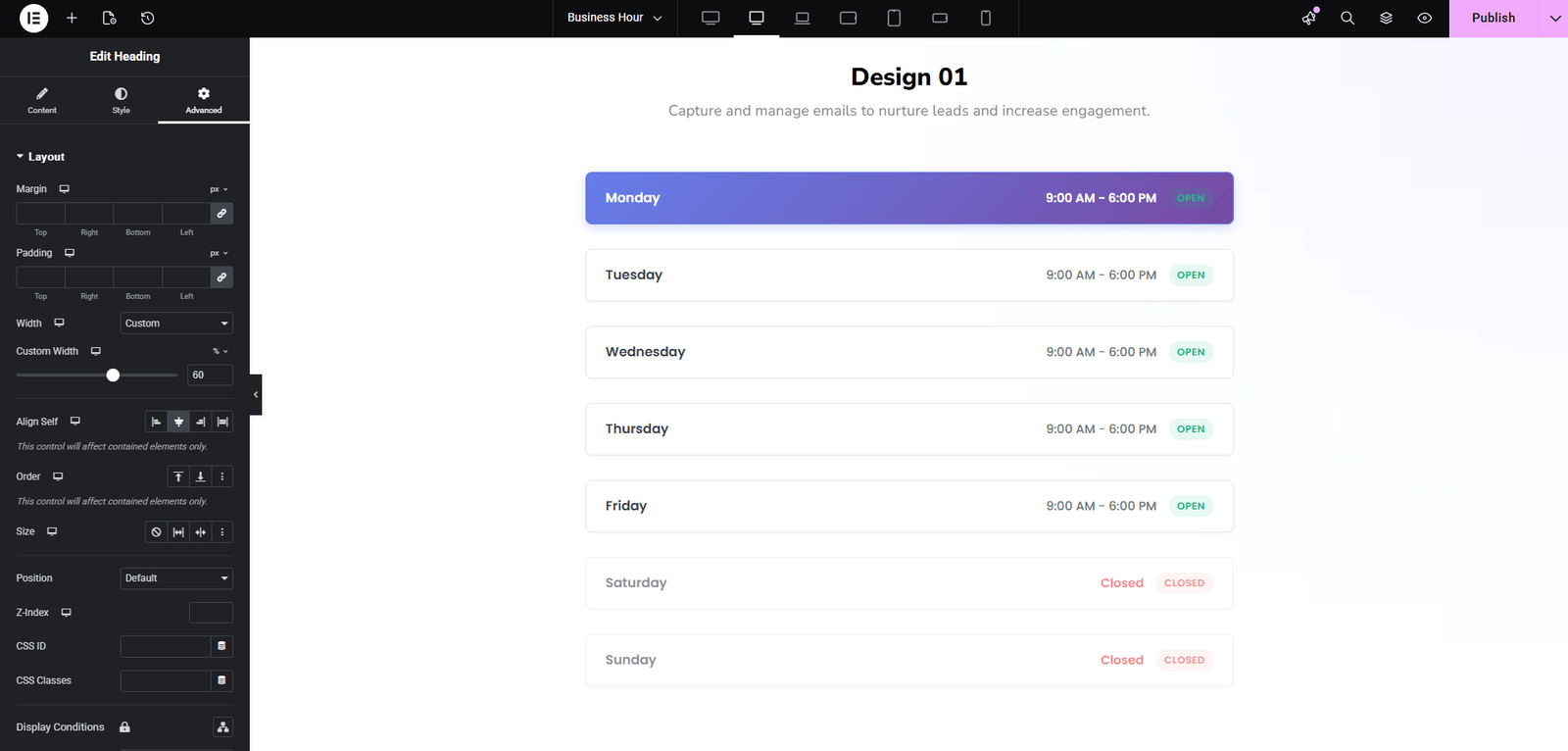Click the Saturday CLOSED badge

[1184, 582]
